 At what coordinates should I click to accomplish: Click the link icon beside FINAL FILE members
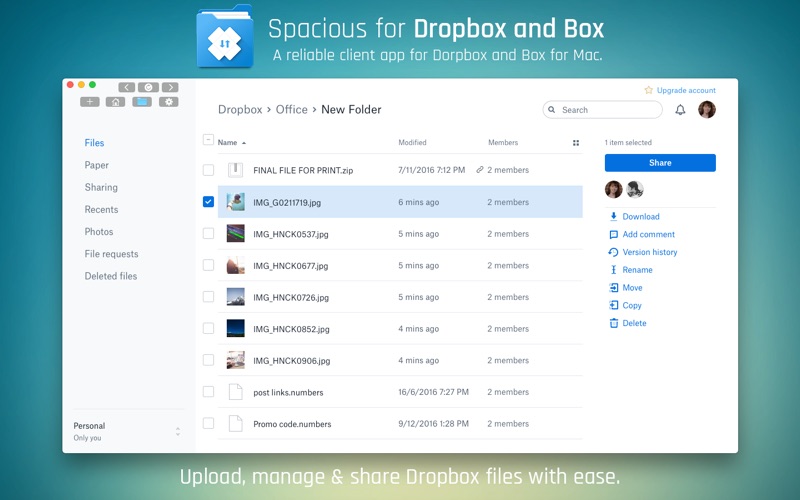click(x=480, y=170)
